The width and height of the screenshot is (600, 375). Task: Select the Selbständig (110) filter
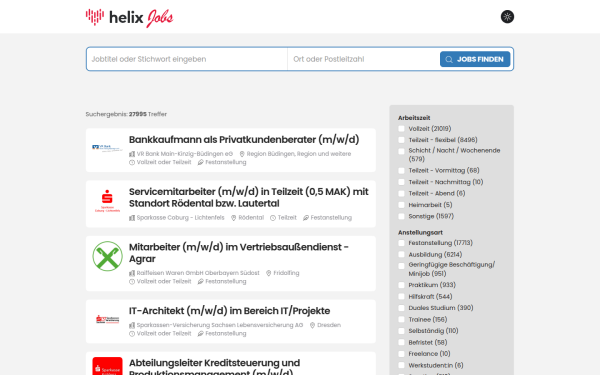[x=401, y=331]
